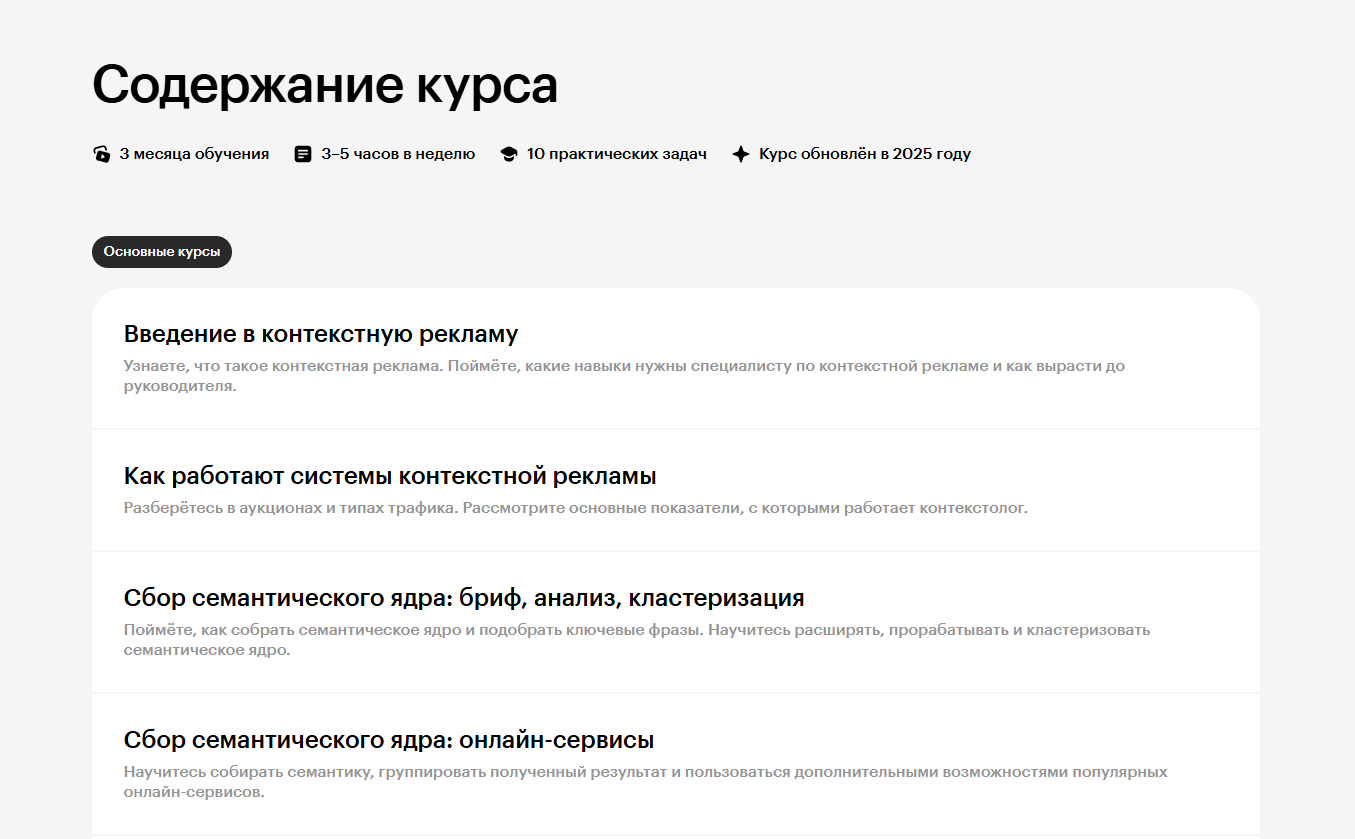This screenshot has width=1355, height=839.
Task: Expand "Сбор семантического ядра: онлайн-сервисы"
Action: click(x=675, y=760)
